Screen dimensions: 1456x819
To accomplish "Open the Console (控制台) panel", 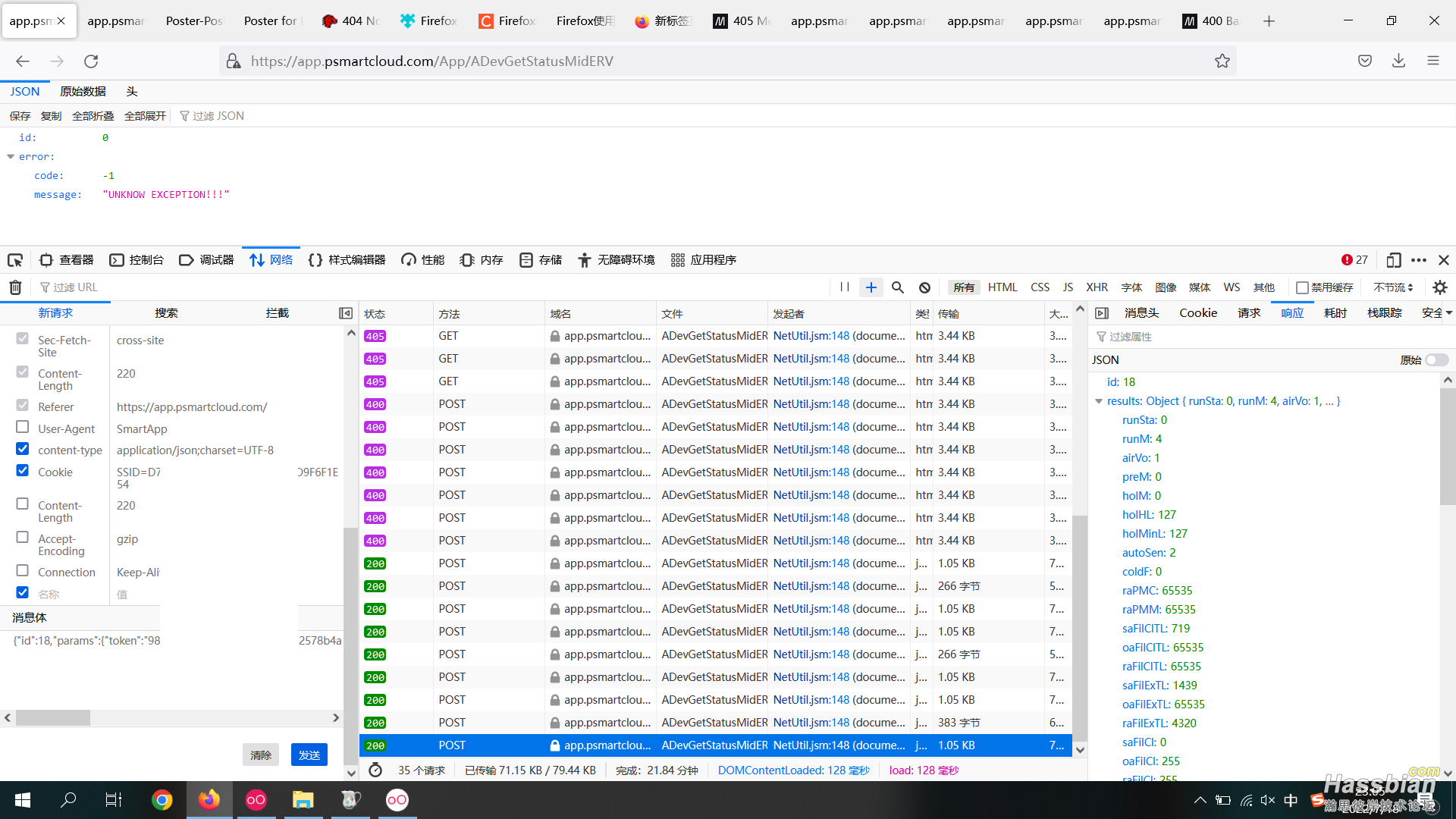I will click(136, 260).
